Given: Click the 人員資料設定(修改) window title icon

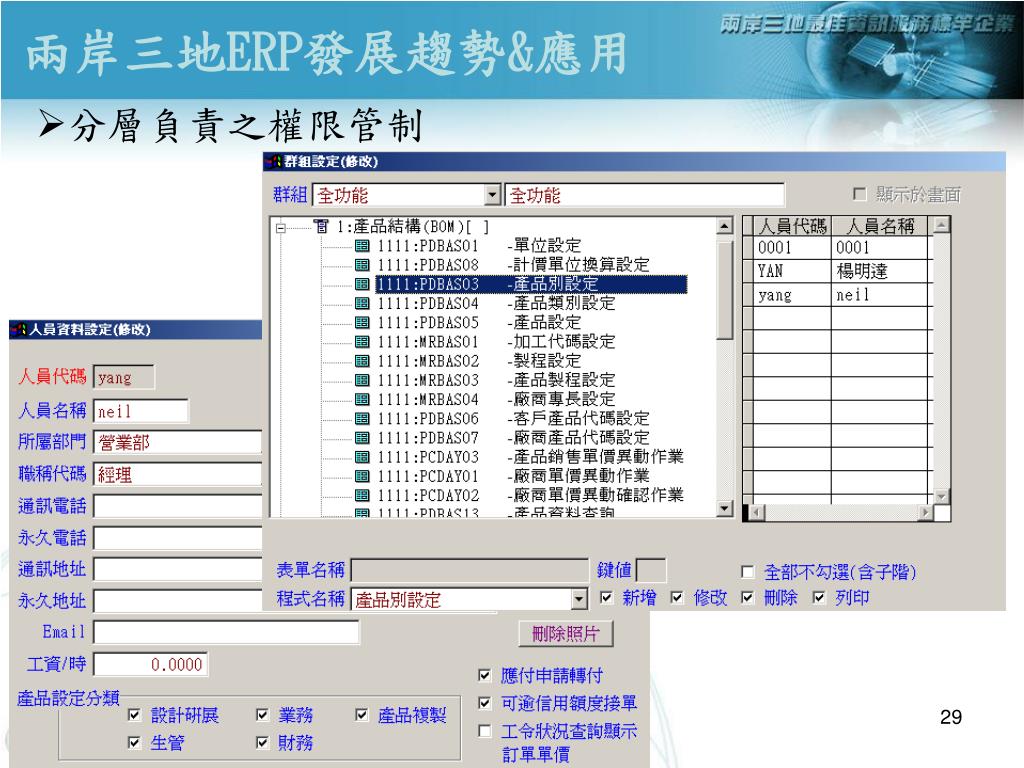Looking at the screenshot, I should tap(20, 330).
